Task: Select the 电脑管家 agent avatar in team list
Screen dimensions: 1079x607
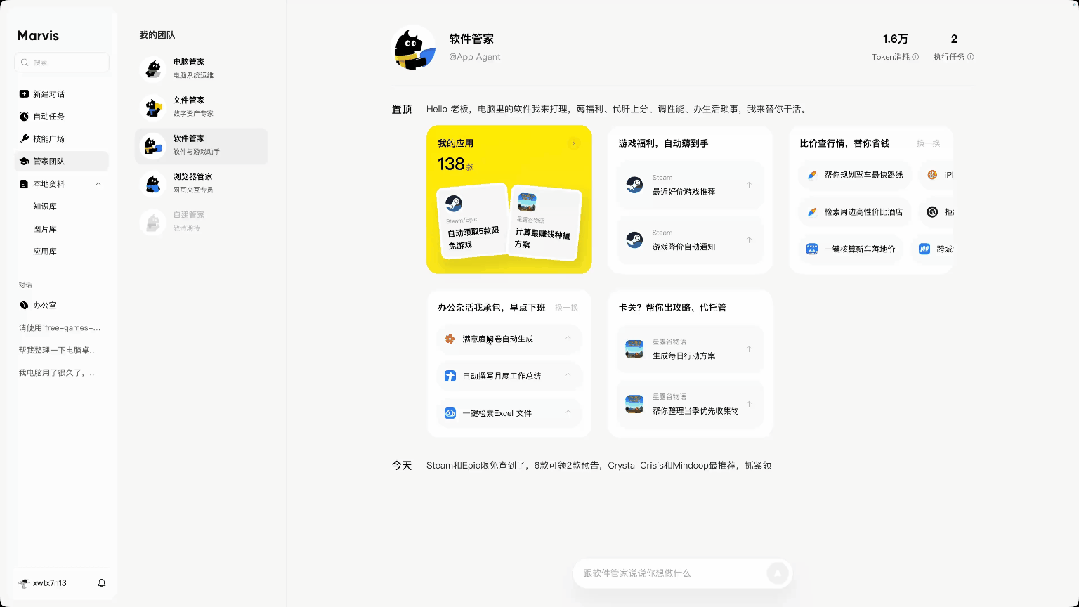Action: (153, 68)
